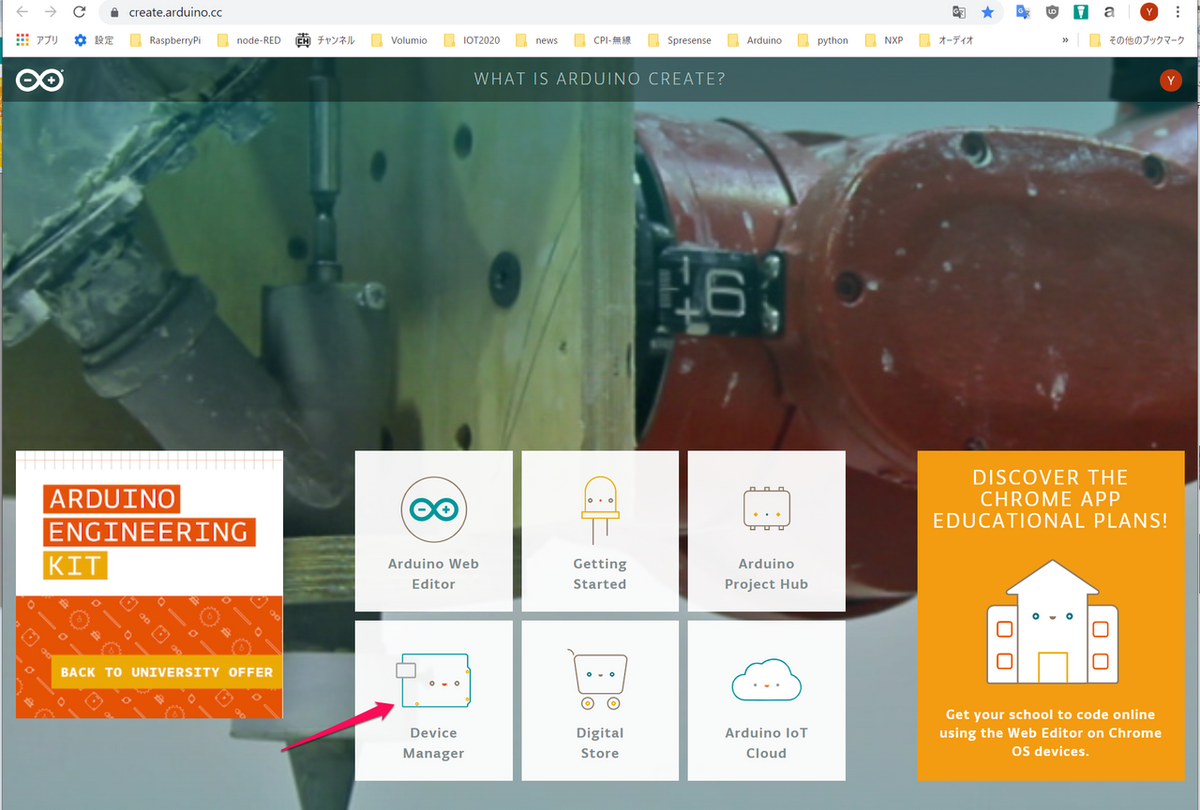1200x810 pixels.
Task: Show hidden bookmarks with » chevron
Action: click(1065, 41)
